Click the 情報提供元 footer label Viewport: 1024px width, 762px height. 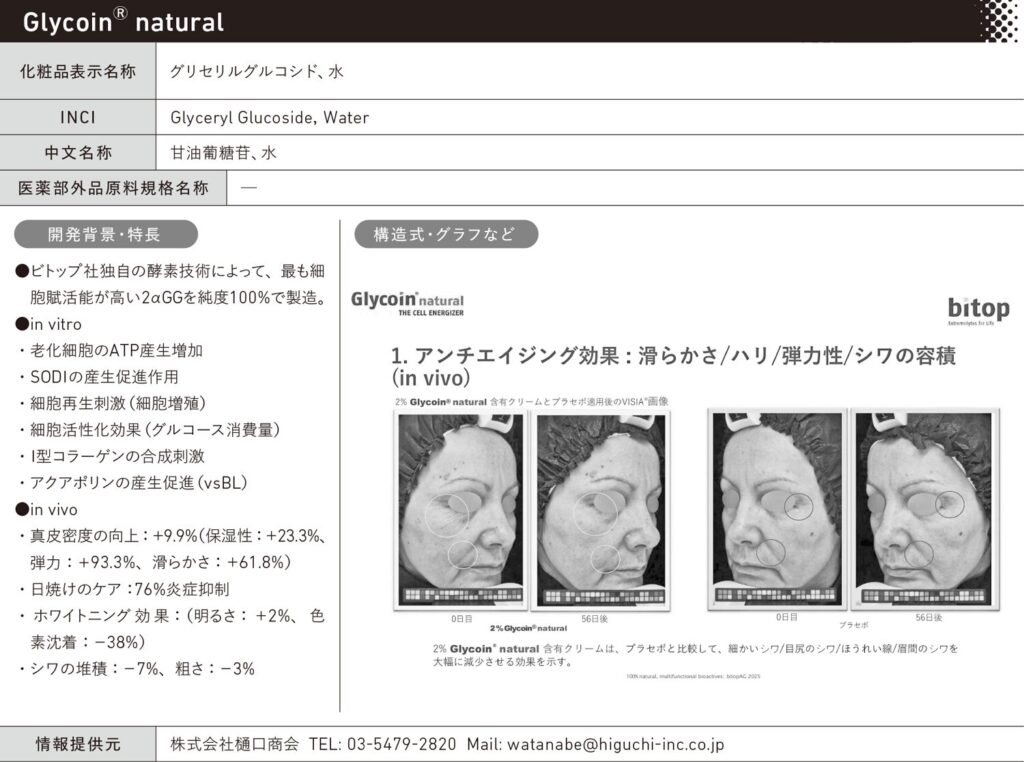[x=78, y=744]
